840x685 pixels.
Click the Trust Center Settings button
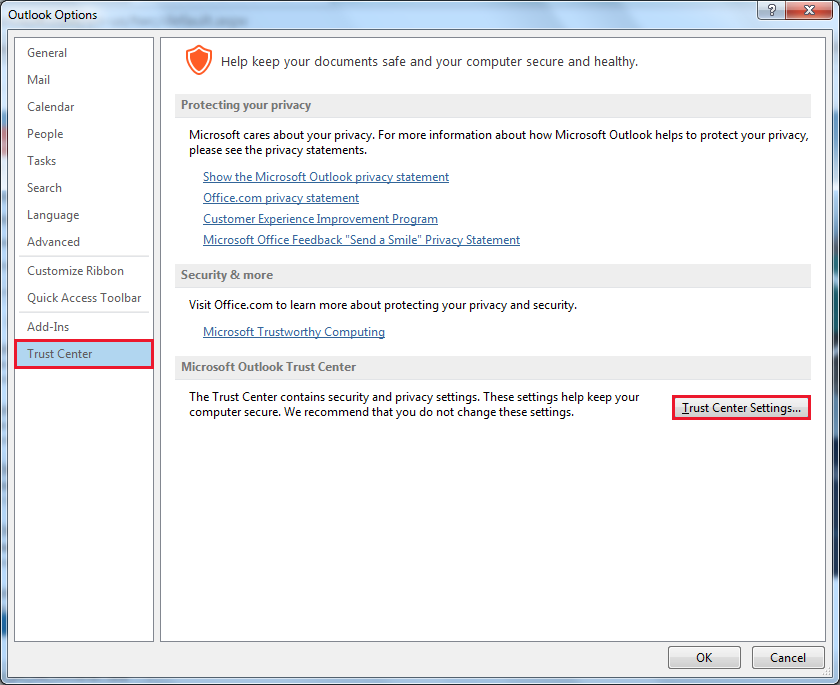pyautogui.click(x=741, y=408)
